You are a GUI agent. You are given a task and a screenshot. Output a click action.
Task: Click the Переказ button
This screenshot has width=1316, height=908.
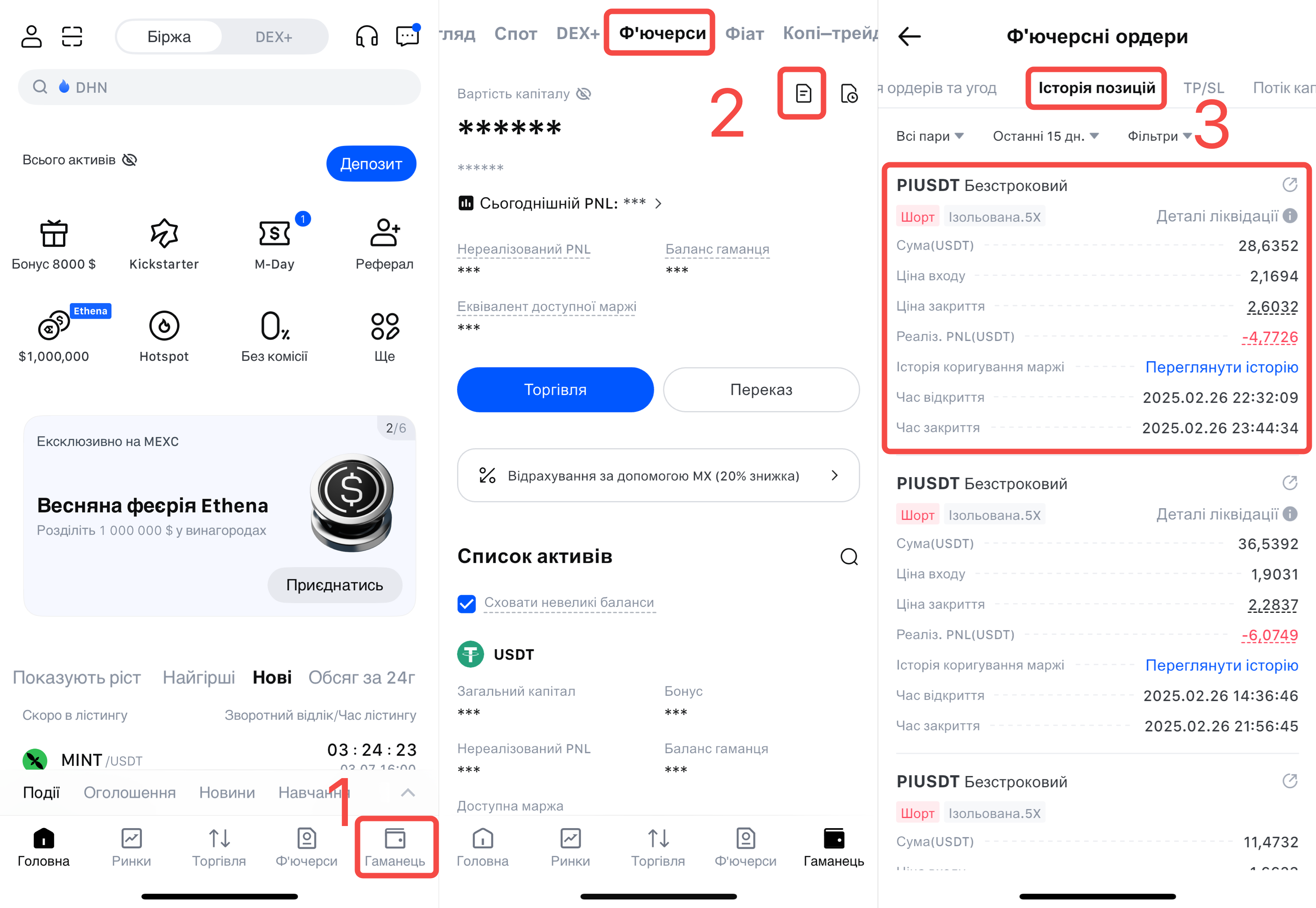tap(761, 390)
